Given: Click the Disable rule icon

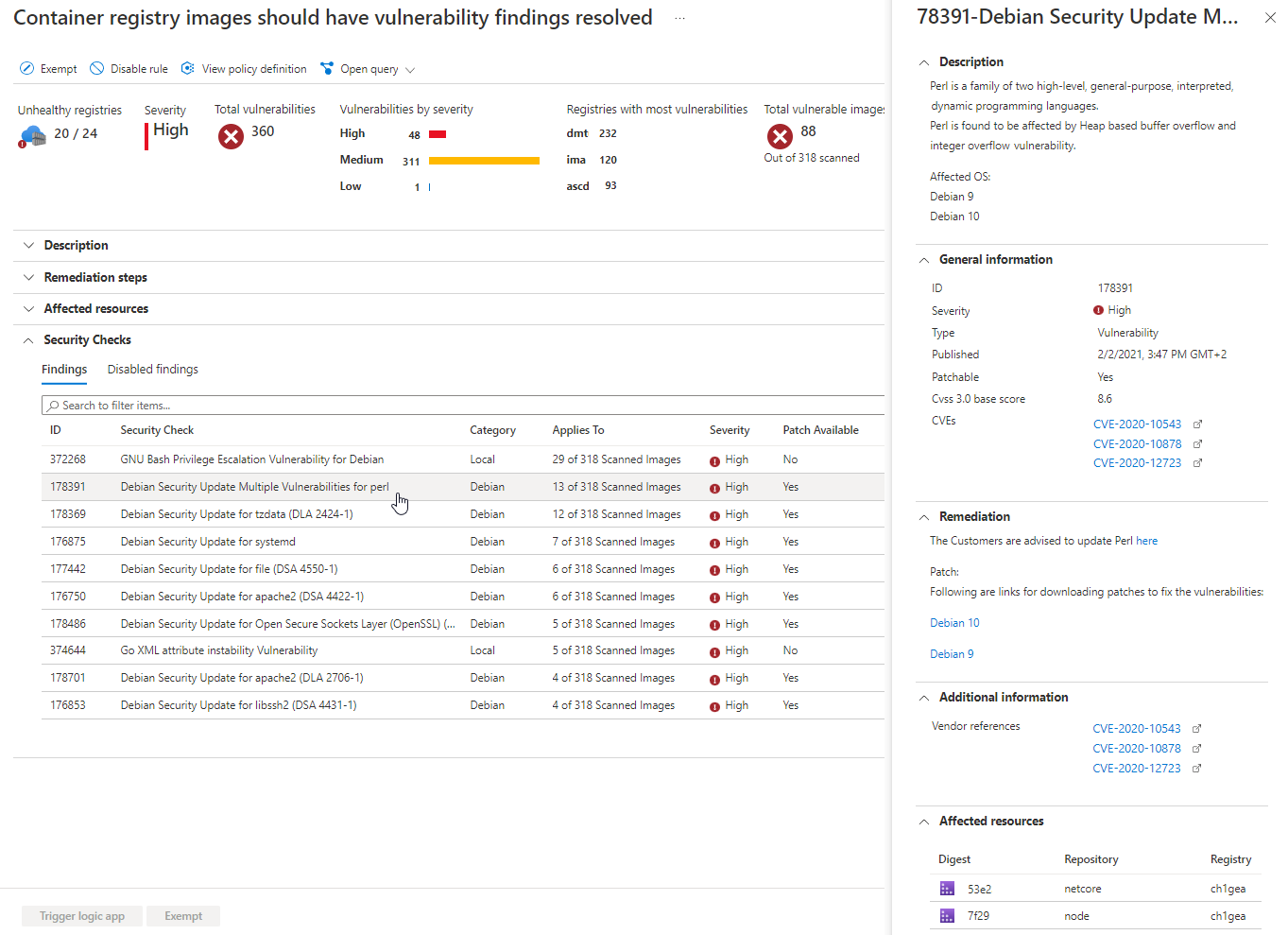Looking at the screenshot, I should 97,69.
